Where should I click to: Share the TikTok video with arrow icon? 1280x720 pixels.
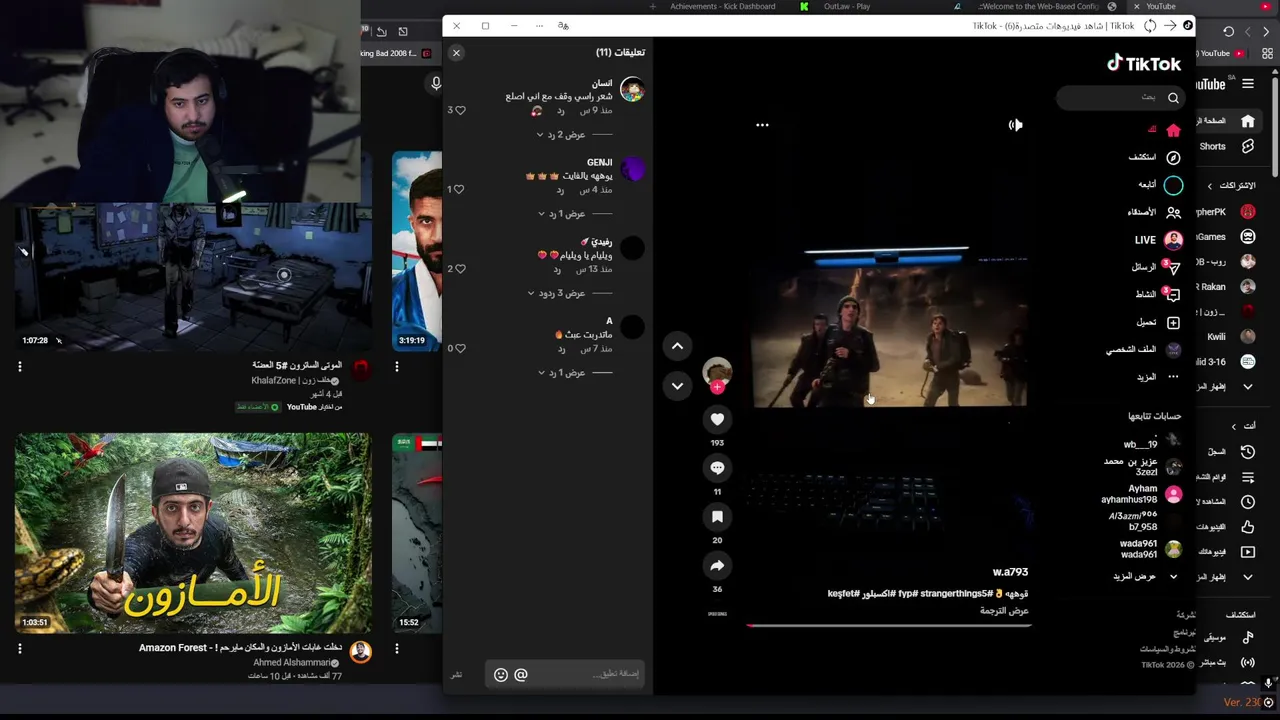pyautogui.click(x=717, y=565)
